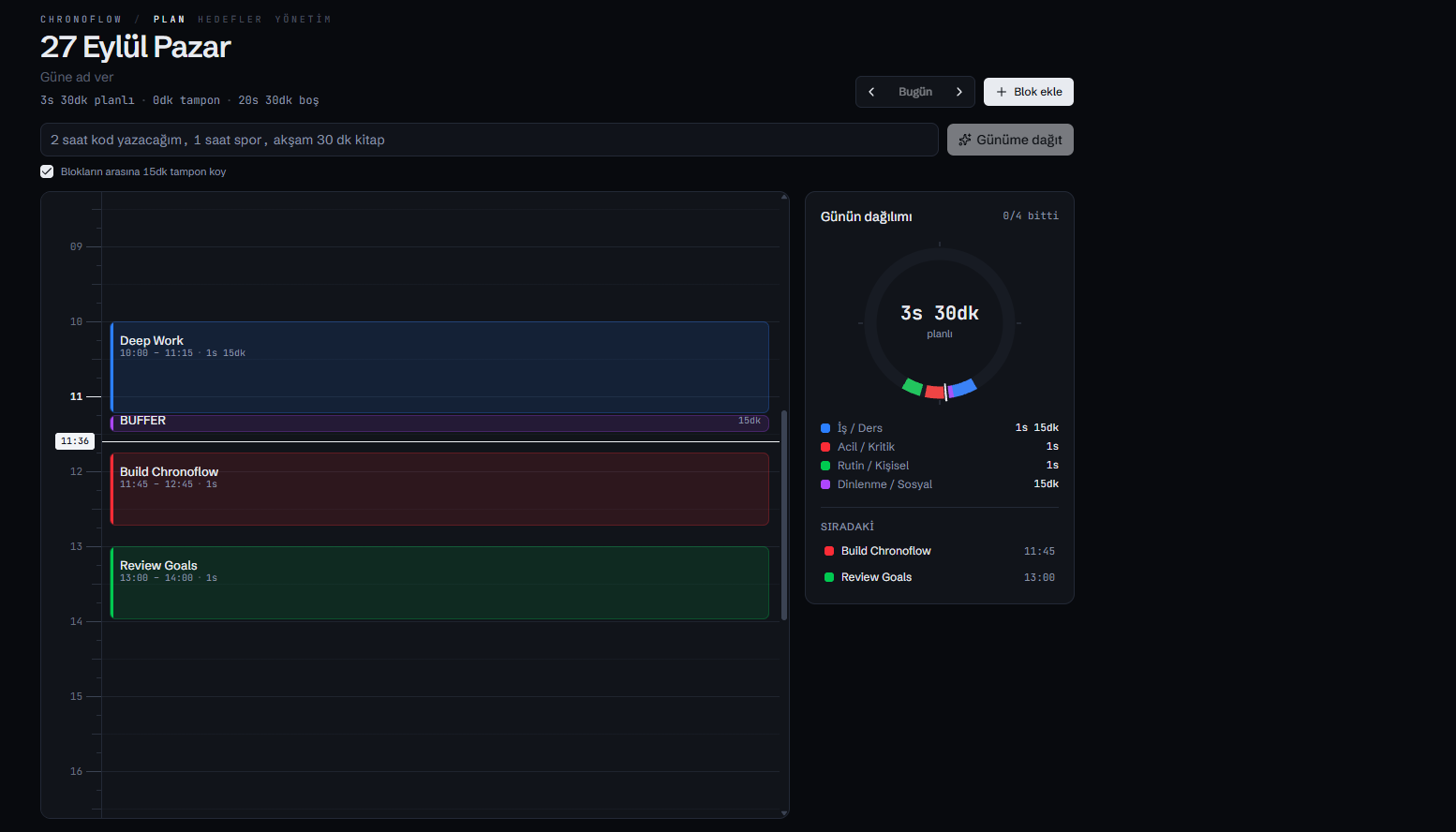Click the timeline scroll down arrow

(784, 813)
